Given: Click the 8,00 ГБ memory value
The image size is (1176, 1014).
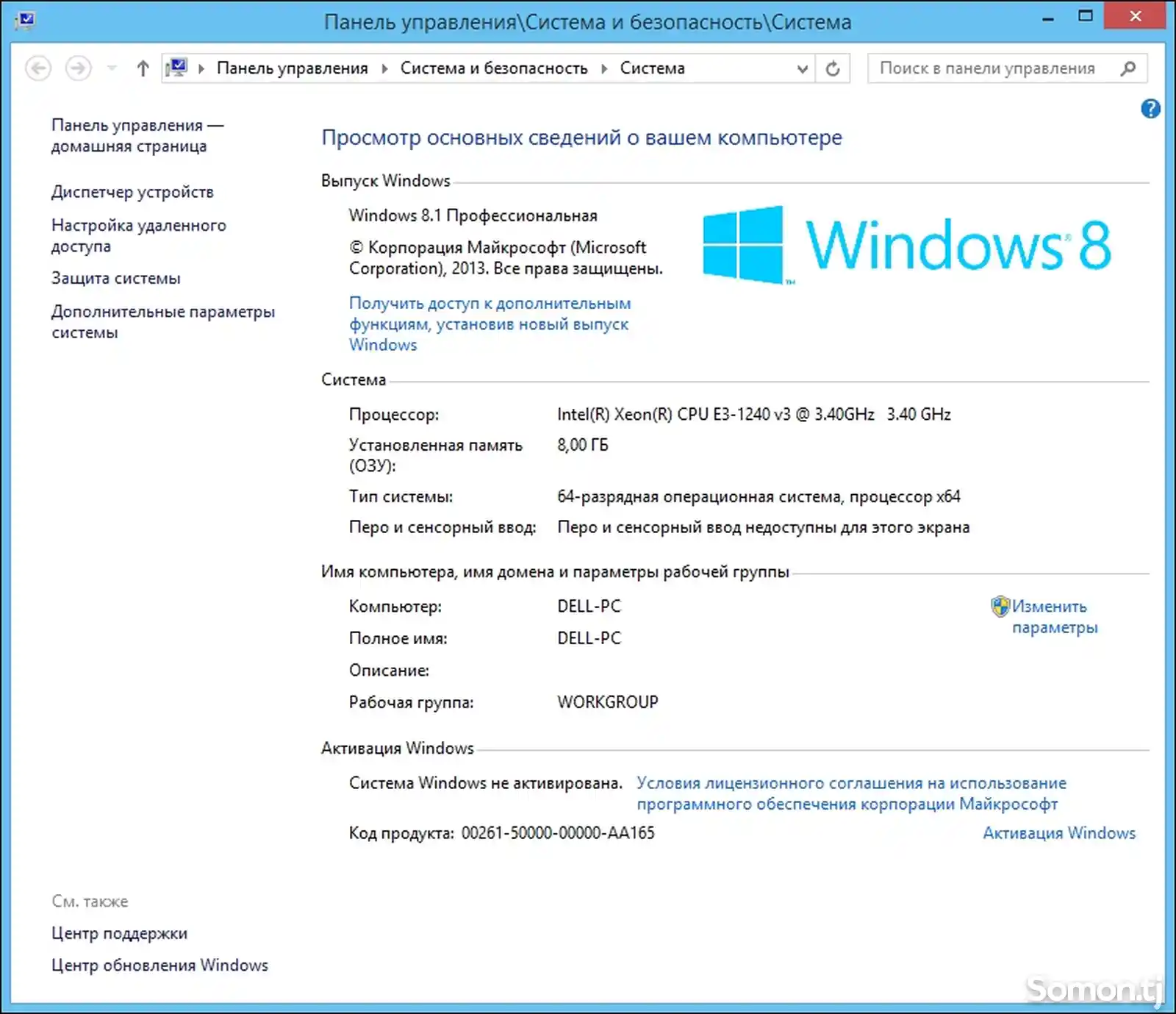Looking at the screenshot, I should (583, 445).
